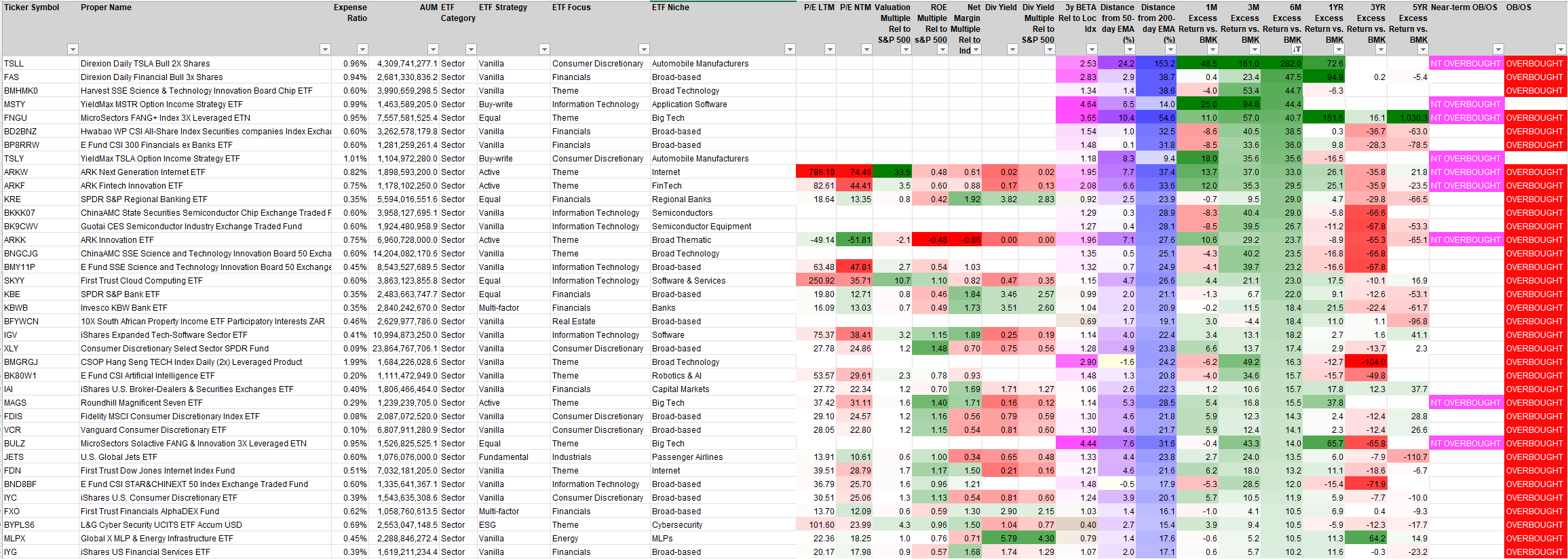Open the Near-term OB/OS filter dropdown
This screenshot has width=1568, height=559.
(x=1498, y=50)
